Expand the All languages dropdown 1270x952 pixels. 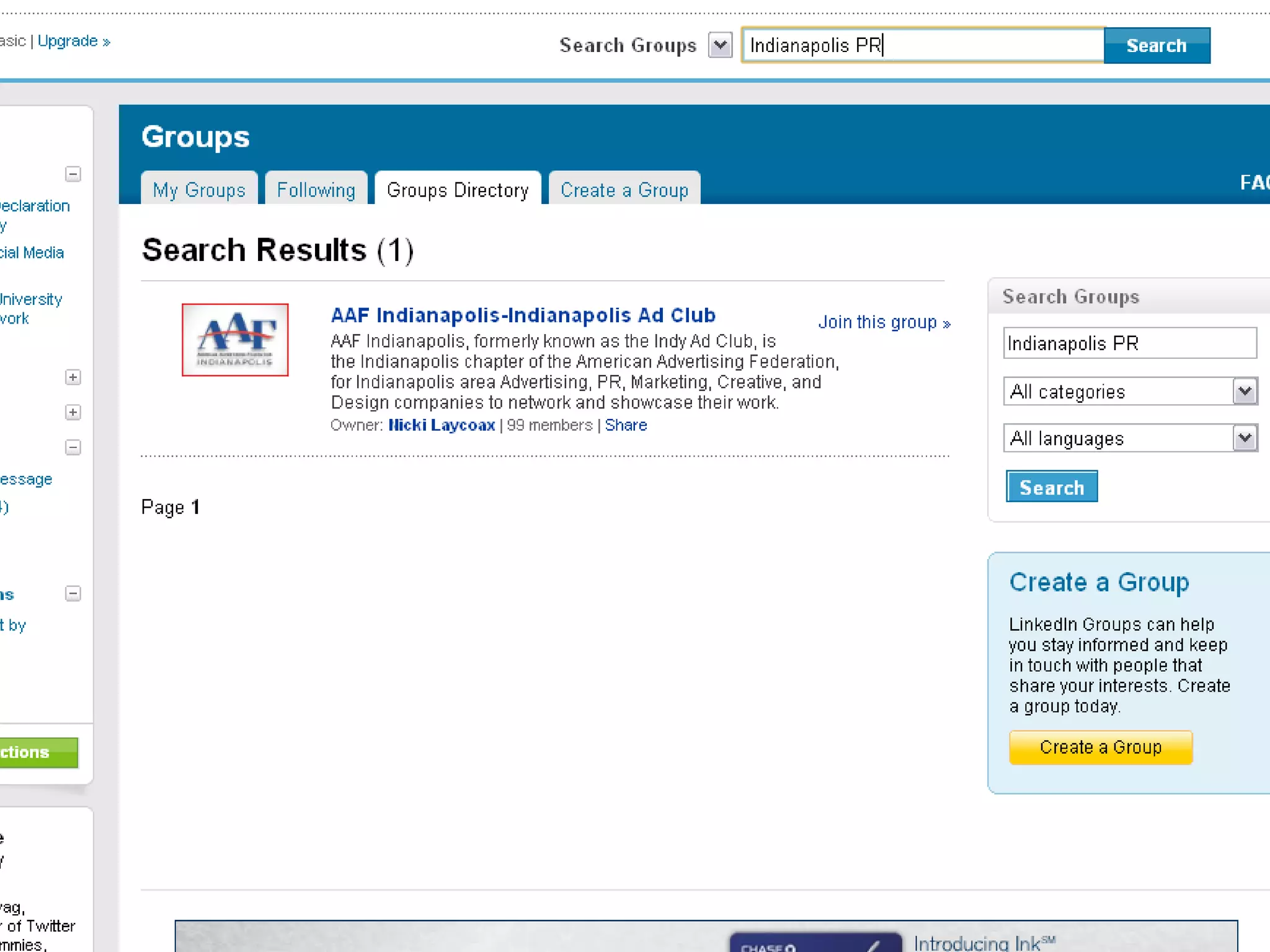click(1244, 438)
